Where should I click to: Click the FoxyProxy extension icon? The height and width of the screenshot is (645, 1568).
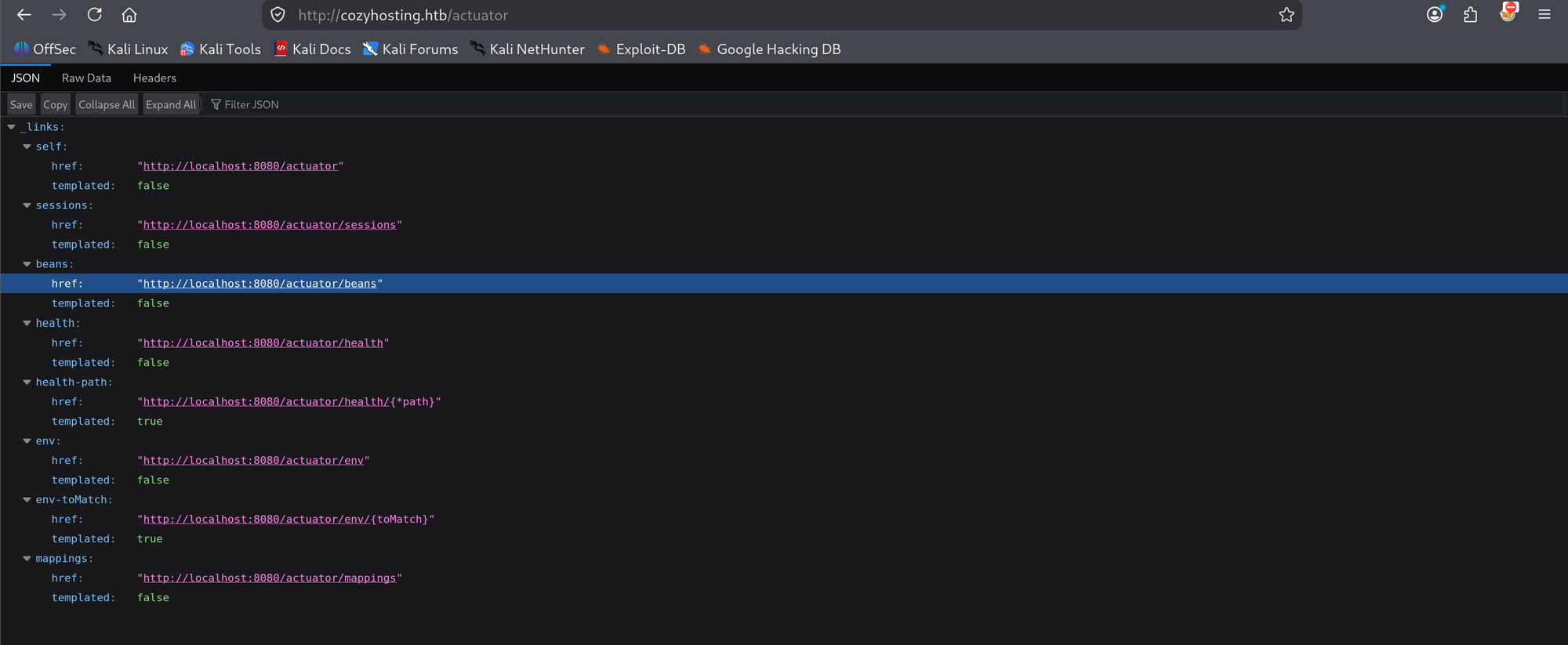pos(1508,13)
